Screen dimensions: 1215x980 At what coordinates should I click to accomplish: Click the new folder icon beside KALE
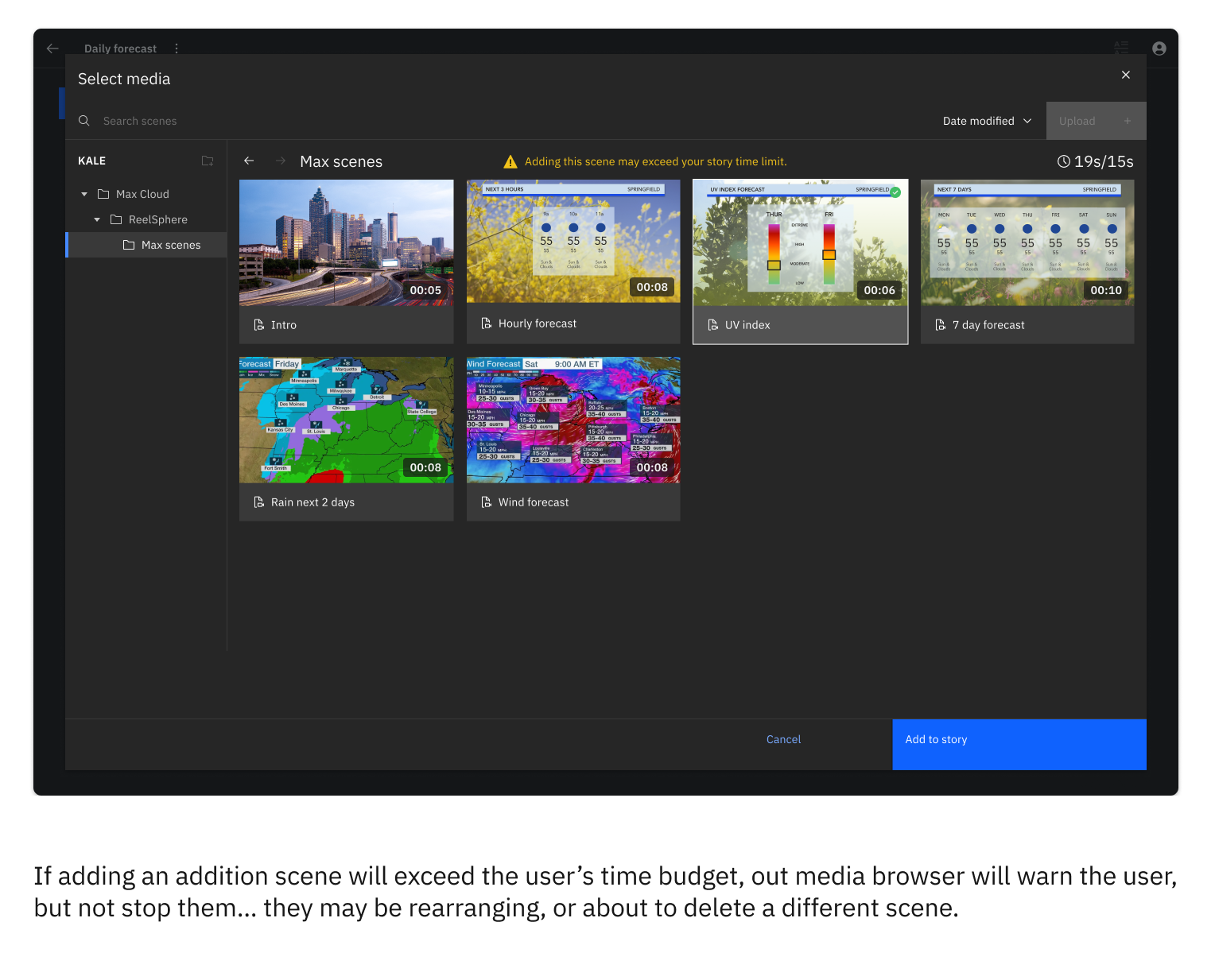pyautogui.click(x=208, y=161)
